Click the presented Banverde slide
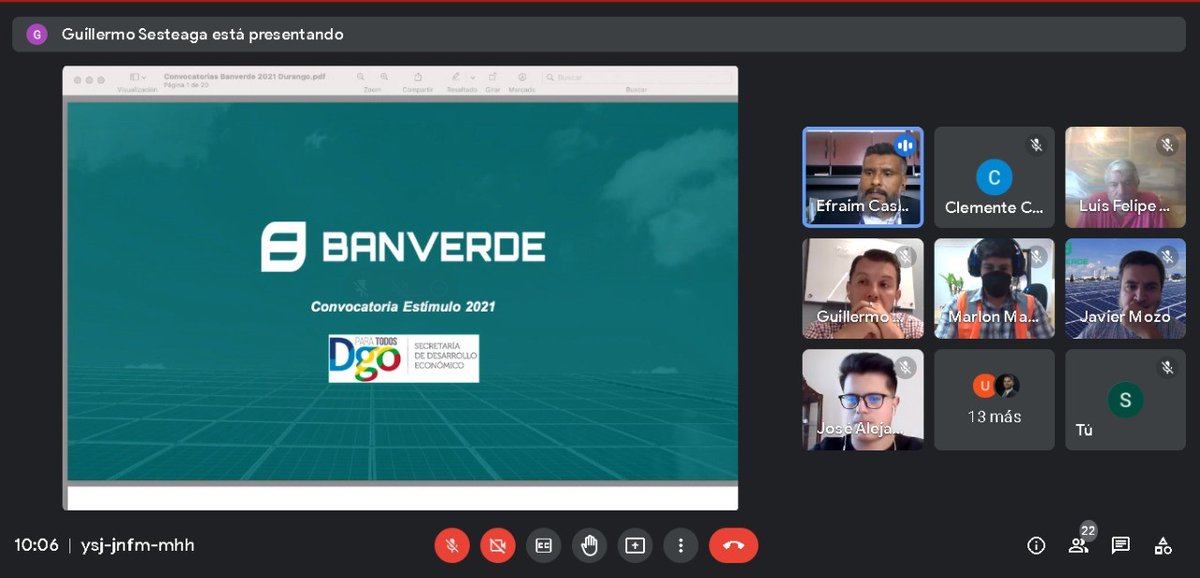This screenshot has height=578, width=1200. click(402, 291)
